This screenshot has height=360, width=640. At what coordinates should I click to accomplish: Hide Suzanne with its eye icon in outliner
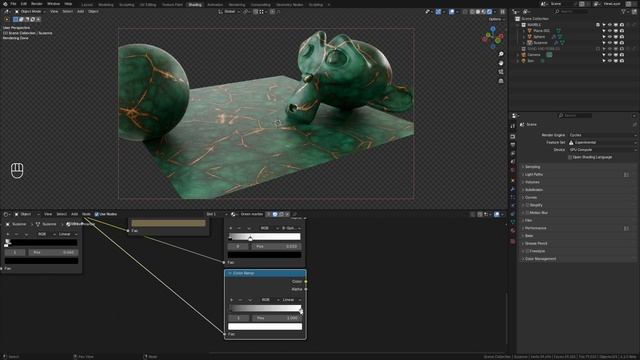coord(610,42)
